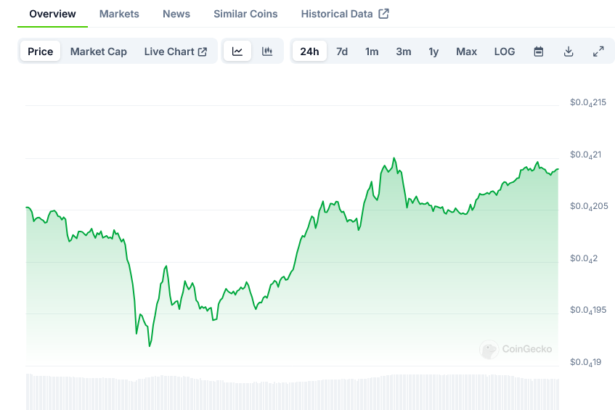The height and width of the screenshot is (410, 615).
Task: Enable LOG scale on chart
Action: pyautogui.click(x=505, y=52)
